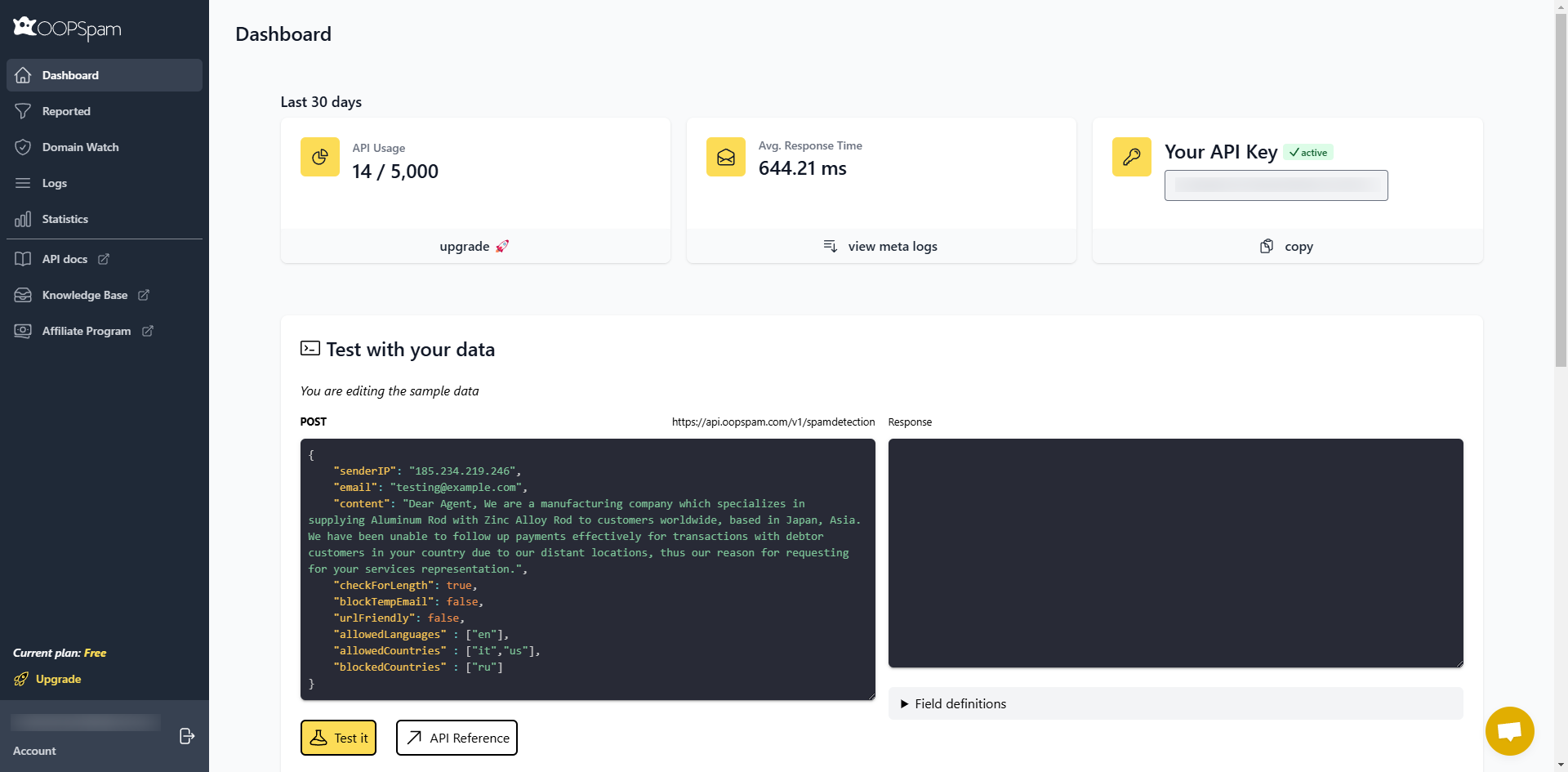Click the API docs book icon
Screen dimensions: 1568x772
click(23, 259)
